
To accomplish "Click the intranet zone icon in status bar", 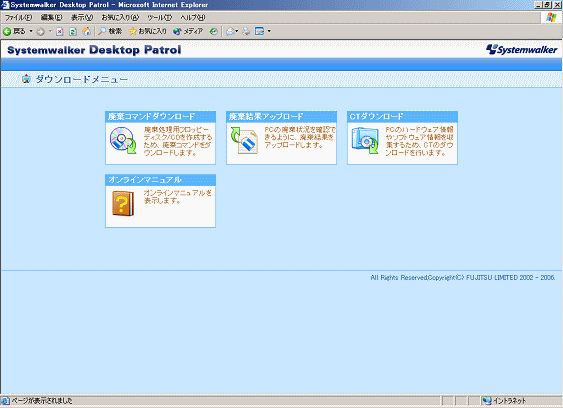I will coord(487,401).
